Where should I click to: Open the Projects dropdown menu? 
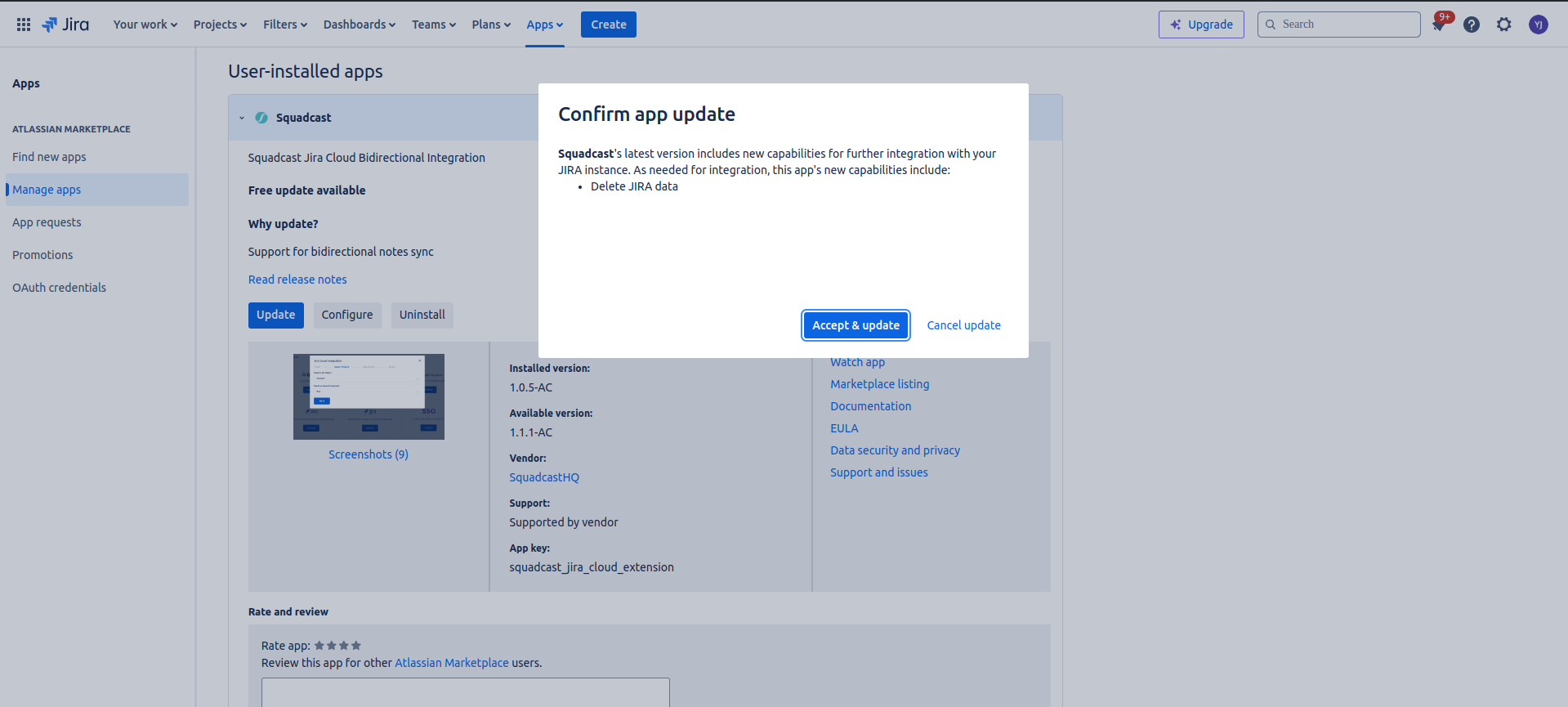coord(220,25)
